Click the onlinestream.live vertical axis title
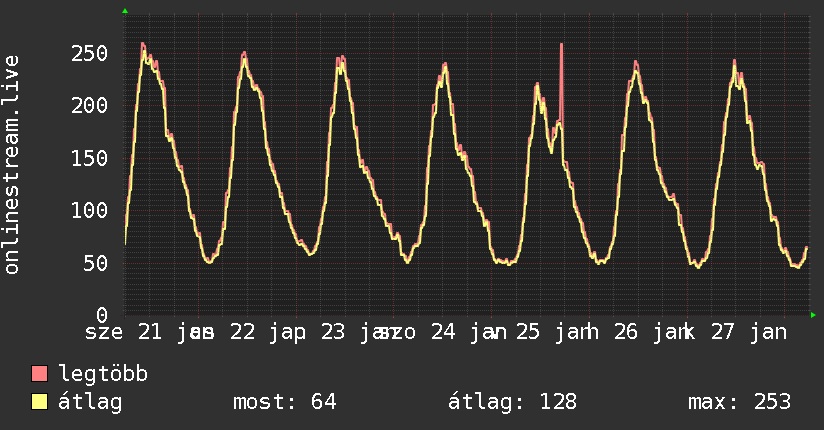Screen dimensions: 824x430 [12, 165]
